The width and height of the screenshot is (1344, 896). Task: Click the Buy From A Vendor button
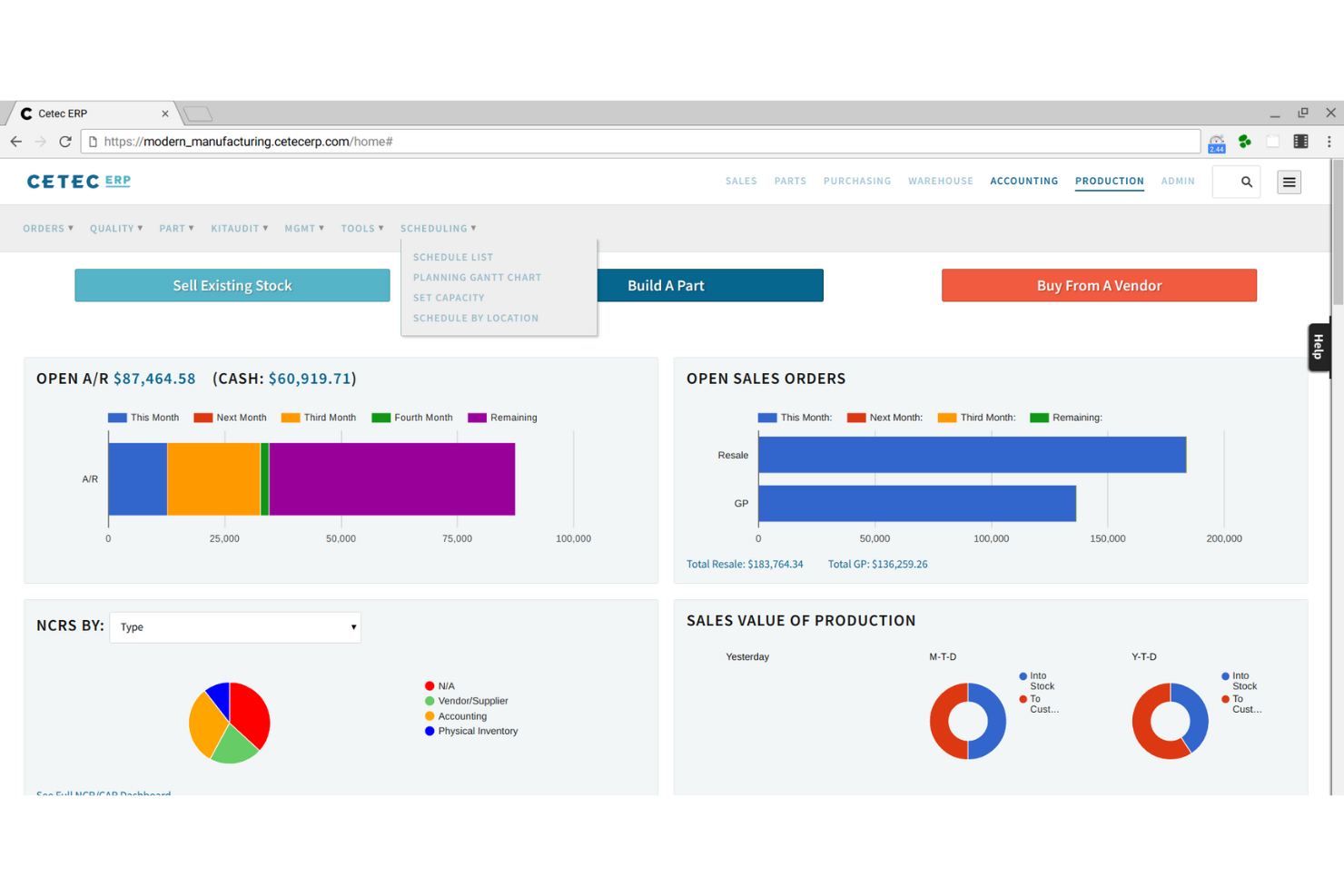(x=1099, y=285)
